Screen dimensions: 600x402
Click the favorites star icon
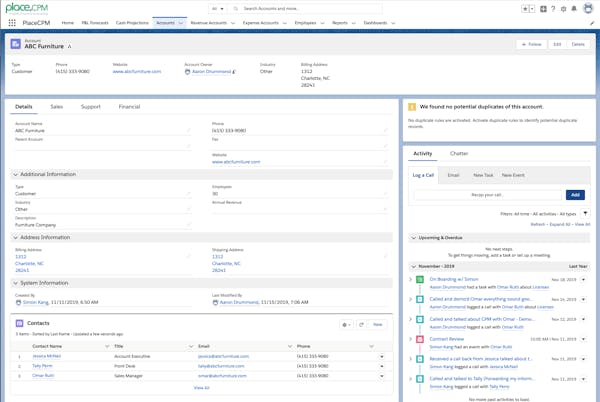coord(526,7)
